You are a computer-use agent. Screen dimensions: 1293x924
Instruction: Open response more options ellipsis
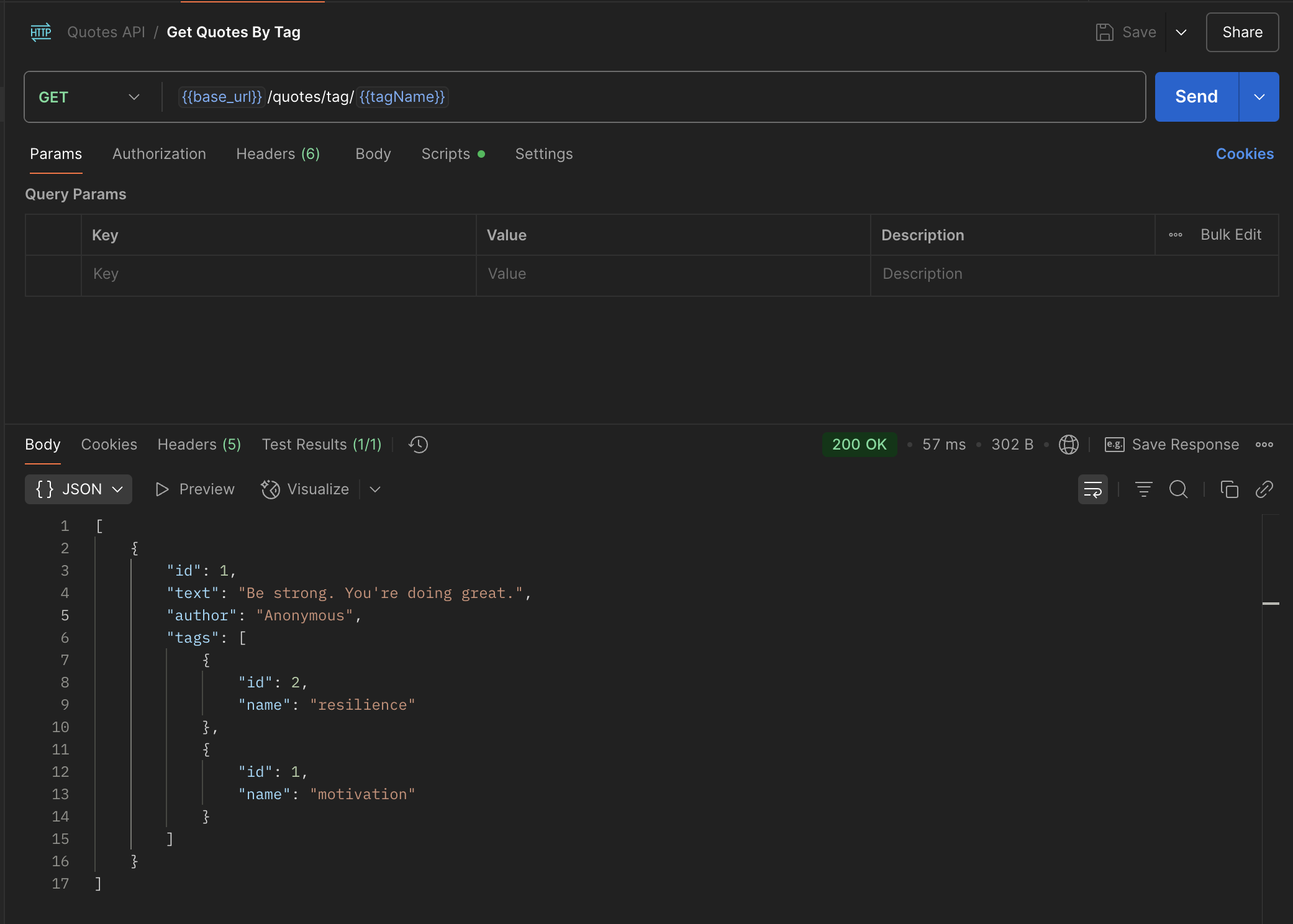coord(1264,445)
